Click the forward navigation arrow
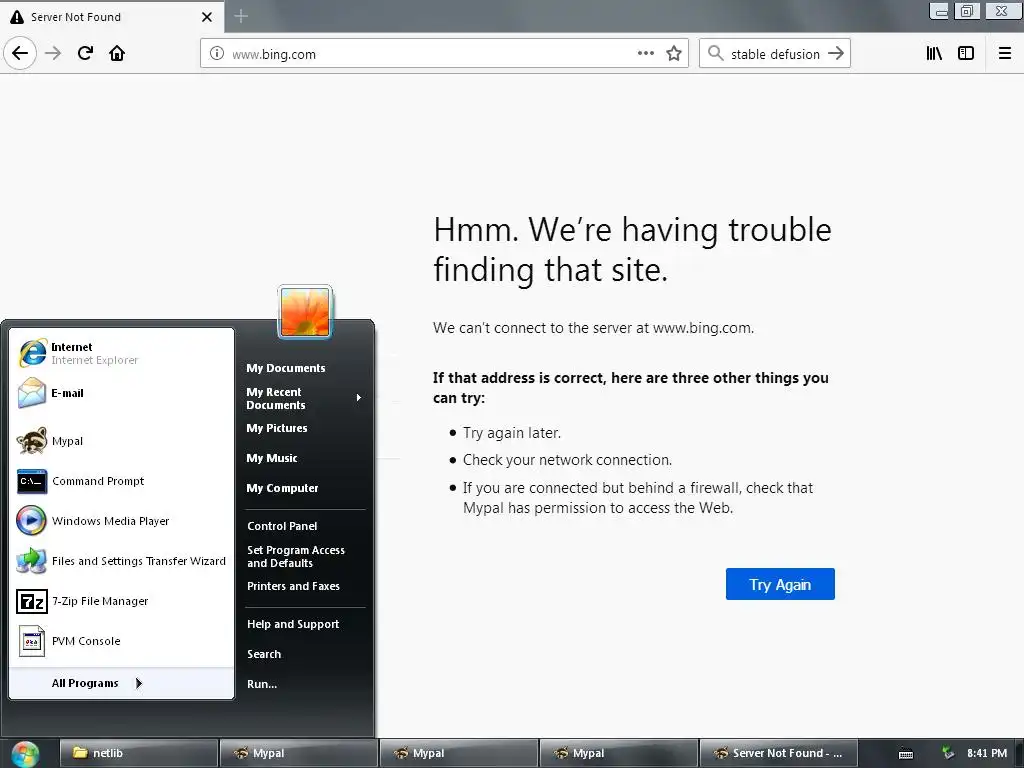The image size is (1024, 768). [x=53, y=53]
